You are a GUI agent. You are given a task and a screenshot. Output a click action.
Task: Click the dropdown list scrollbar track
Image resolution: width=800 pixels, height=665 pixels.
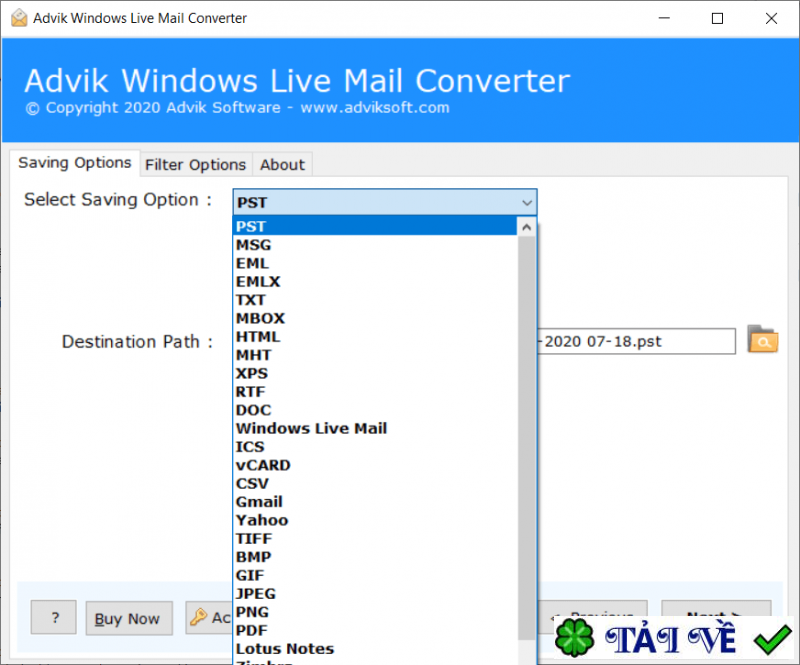point(527,652)
